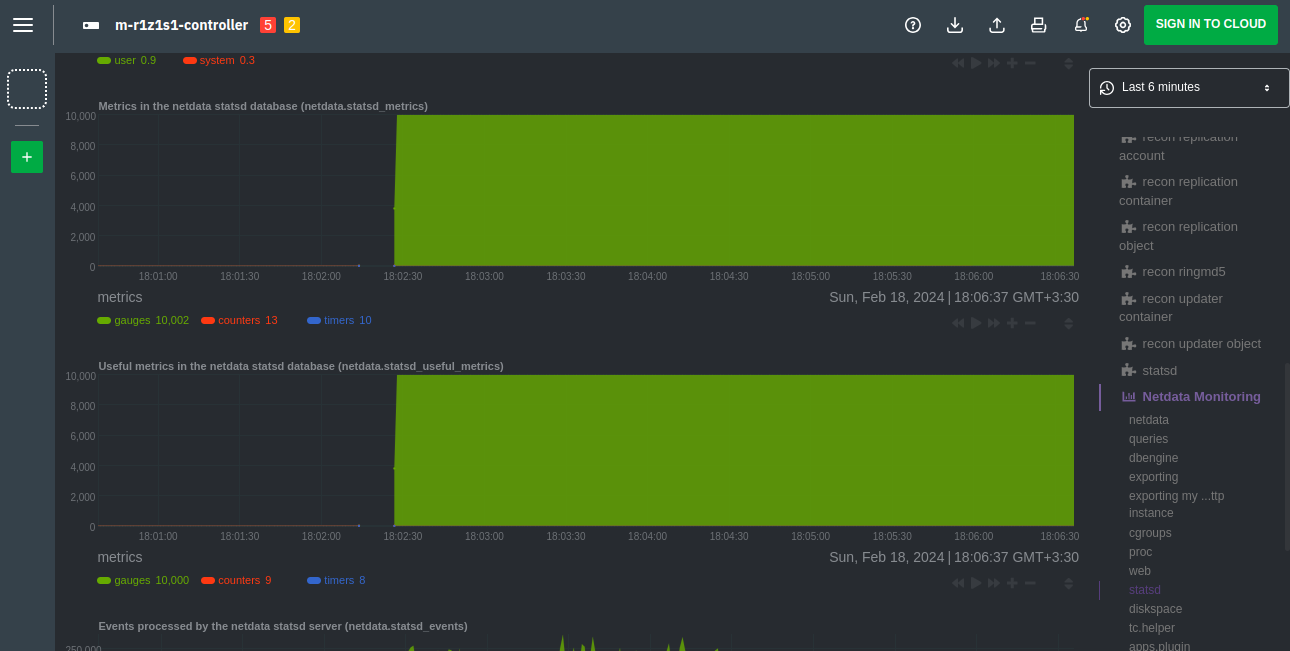Screen dimensions: 1290x651
Task: Expand the Netdata Monitoring section
Action: click(1200, 397)
